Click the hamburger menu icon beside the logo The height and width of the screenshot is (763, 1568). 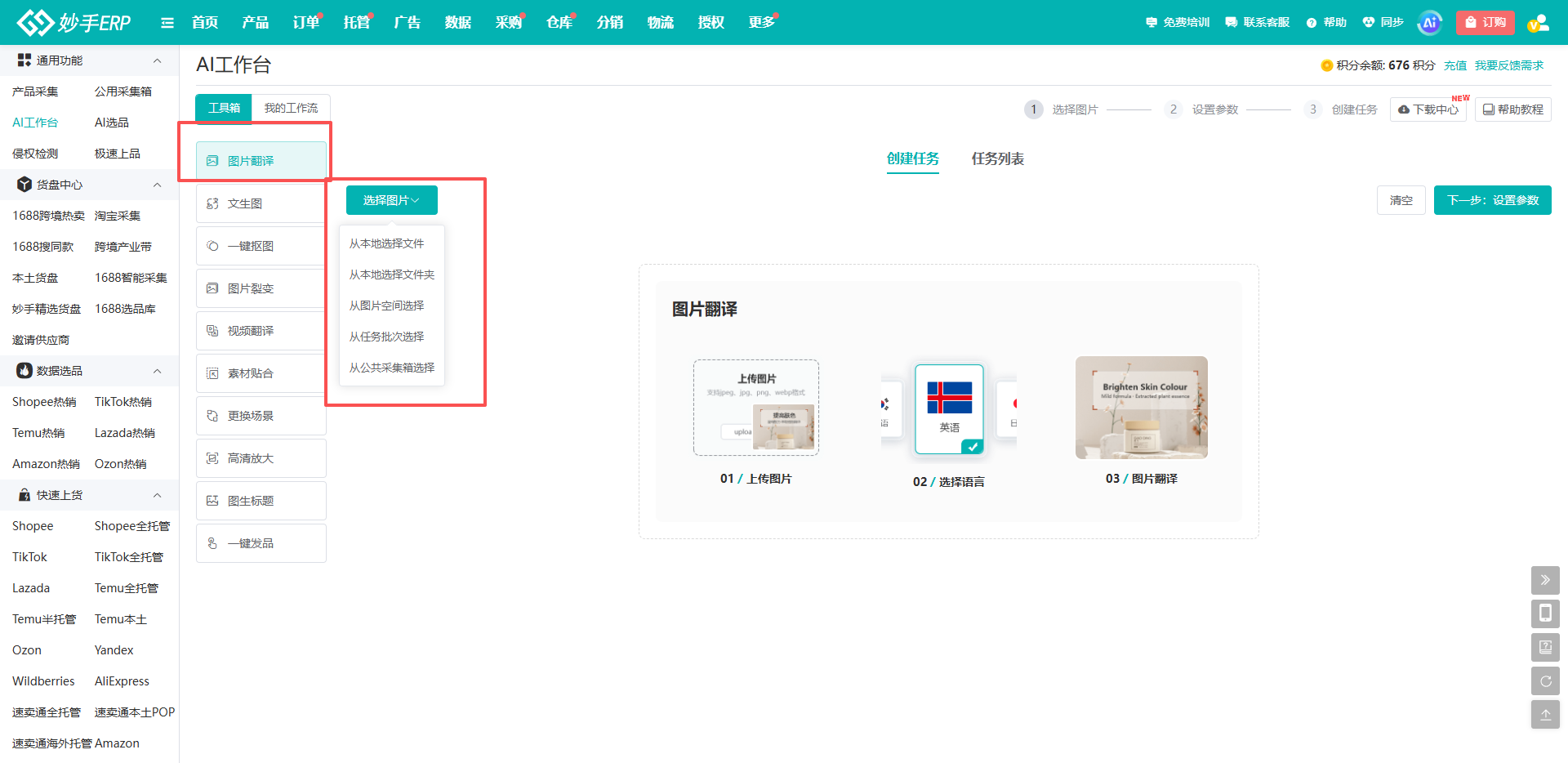click(167, 23)
